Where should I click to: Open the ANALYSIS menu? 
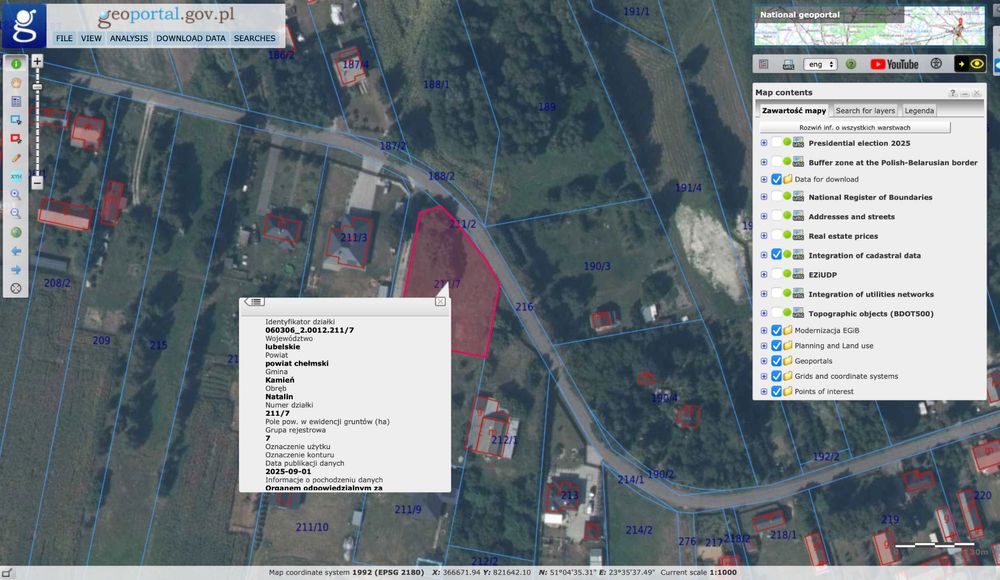pos(128,38)
